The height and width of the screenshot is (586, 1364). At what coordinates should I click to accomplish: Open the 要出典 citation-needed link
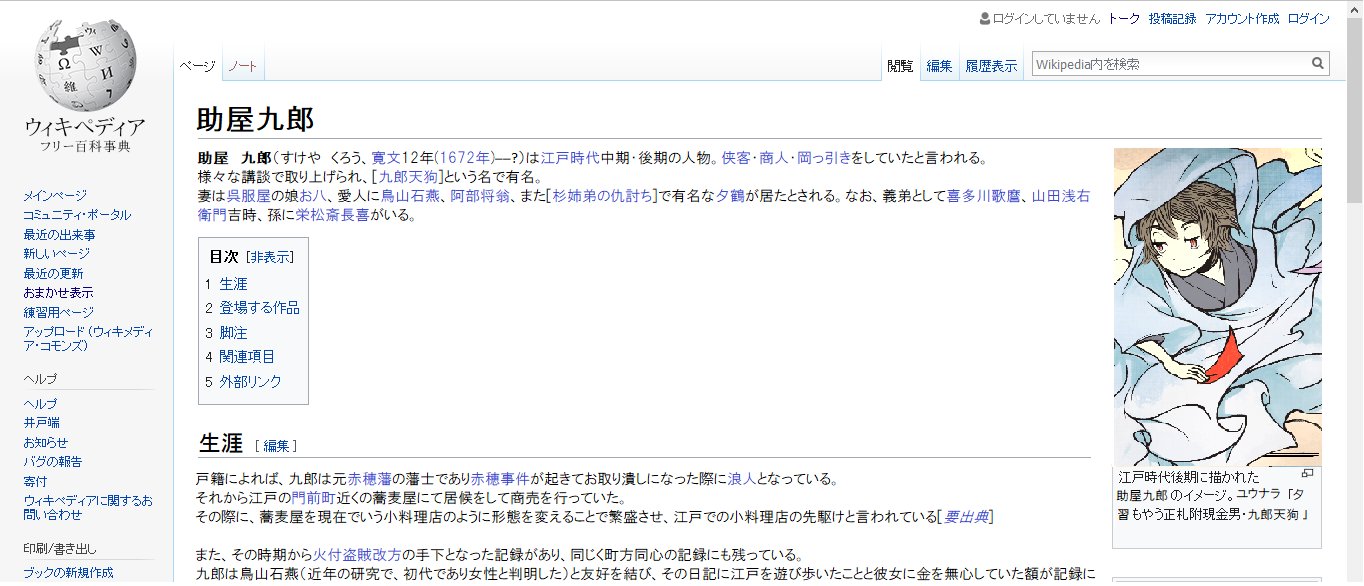(965, 517)
